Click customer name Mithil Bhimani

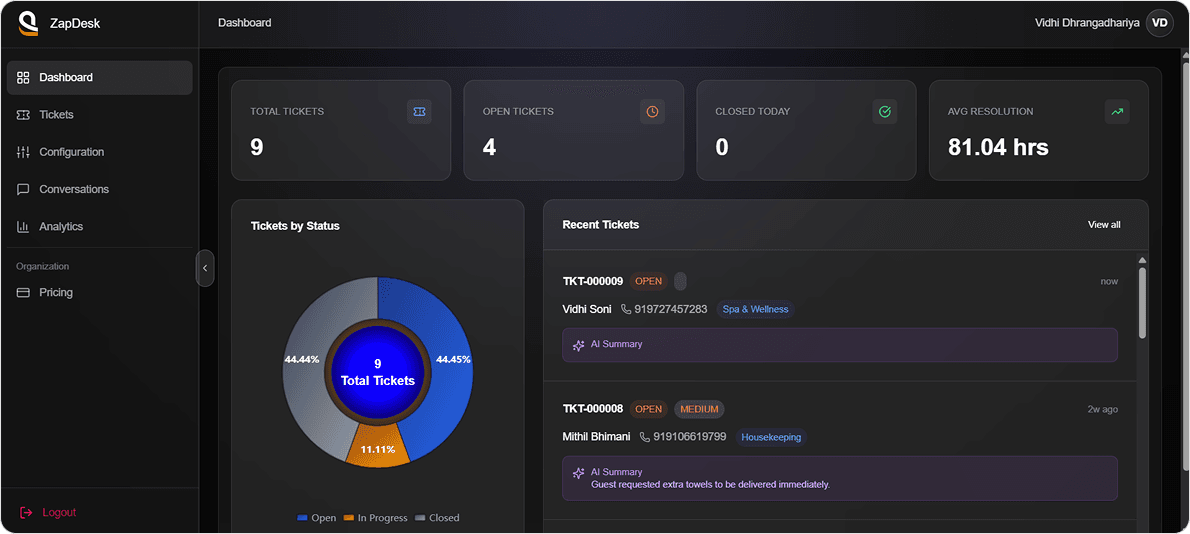(x=596, y=437)
